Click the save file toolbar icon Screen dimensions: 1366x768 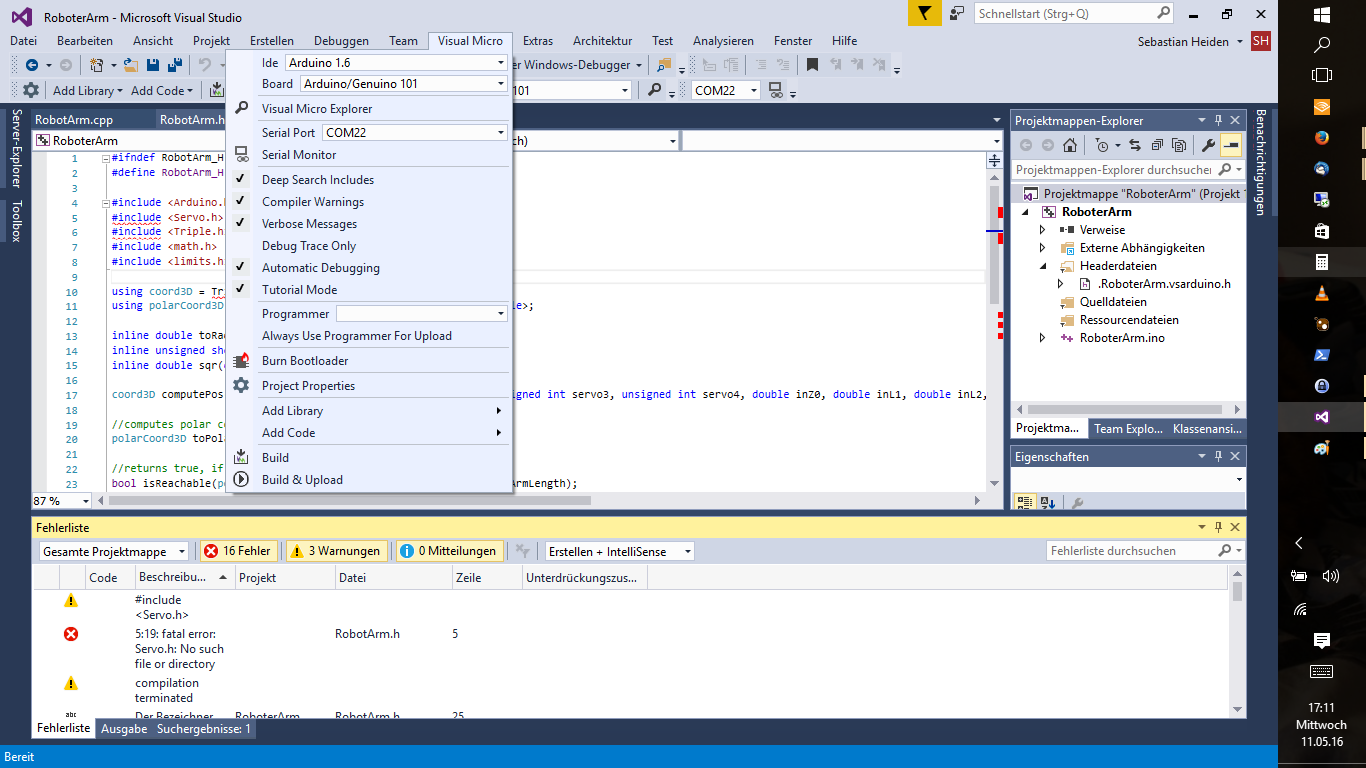(x=153, y=65)
